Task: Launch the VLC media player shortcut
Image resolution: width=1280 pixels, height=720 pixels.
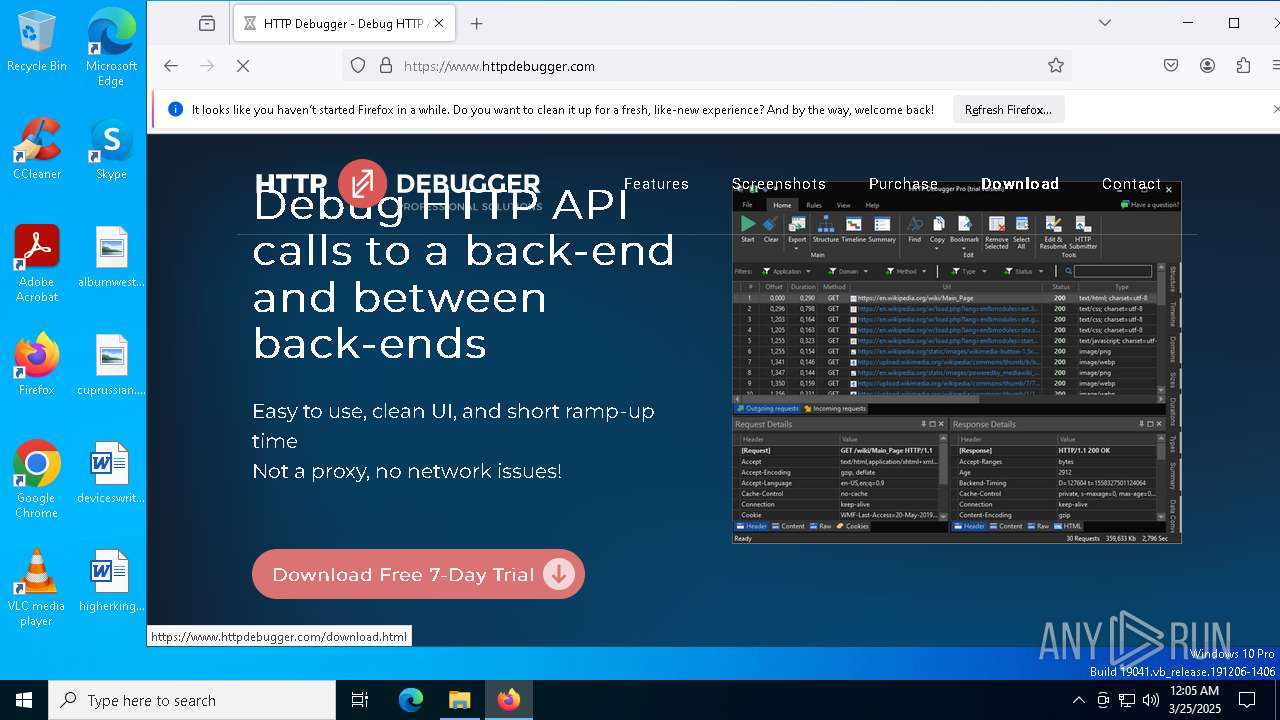Action: pyautogui.click(x=37, y=588)
